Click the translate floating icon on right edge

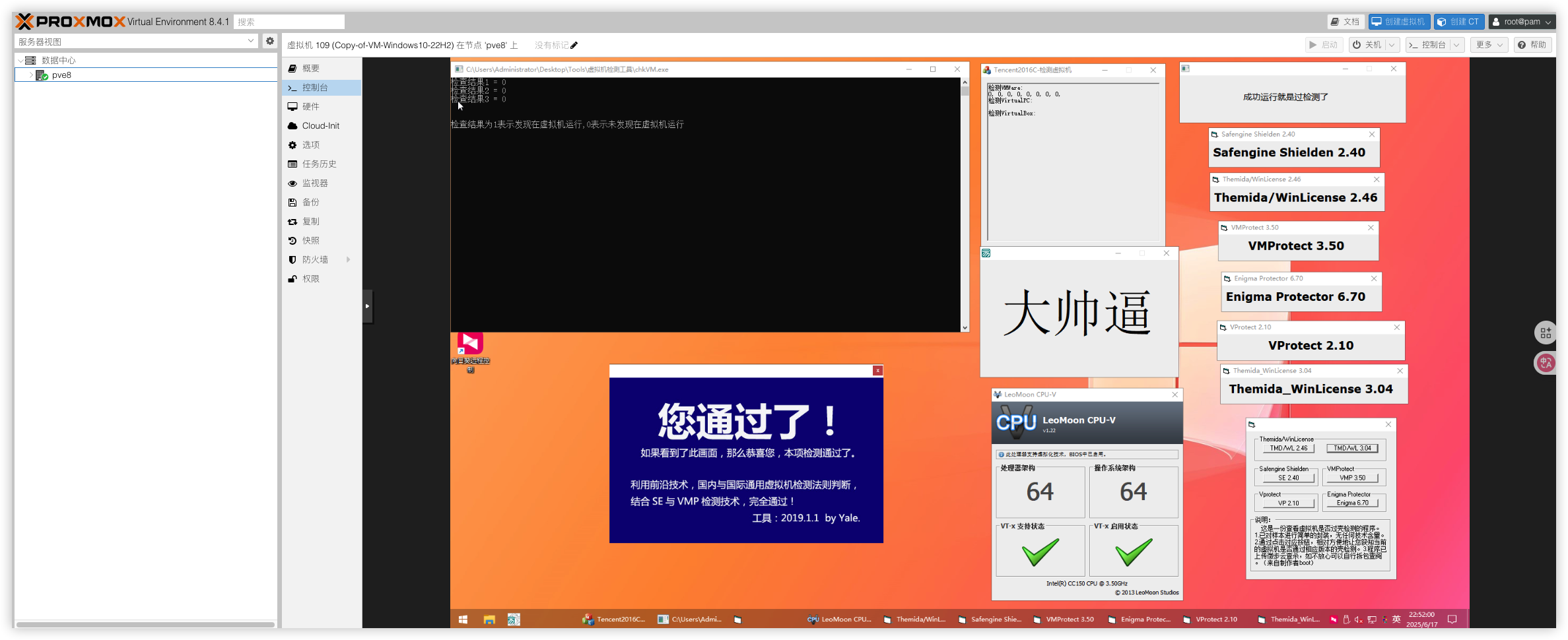pos(1546,362)
